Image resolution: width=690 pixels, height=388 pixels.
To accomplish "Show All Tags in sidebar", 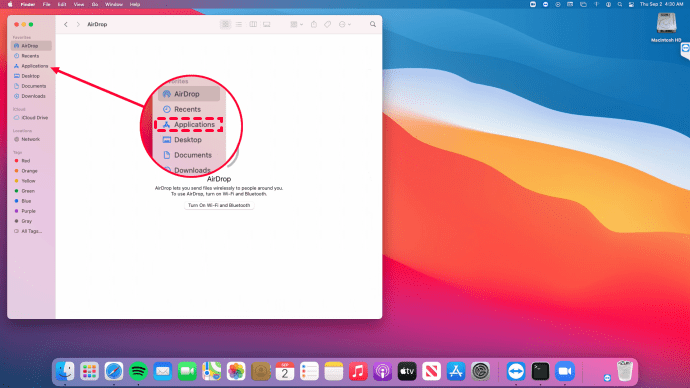I will 31,231.
